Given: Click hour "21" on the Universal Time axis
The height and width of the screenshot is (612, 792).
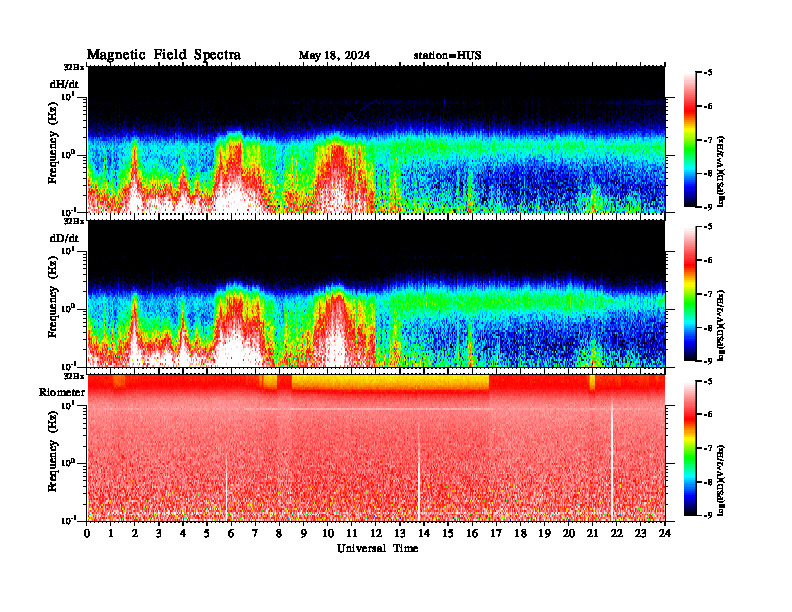Looking at the screenshot, I should [x=592, y=533].
